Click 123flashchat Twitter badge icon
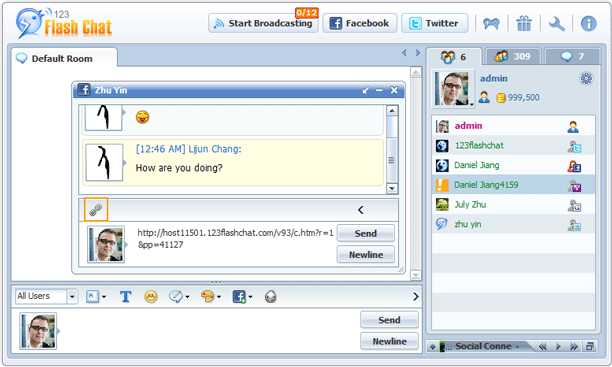 coord(574,146)
